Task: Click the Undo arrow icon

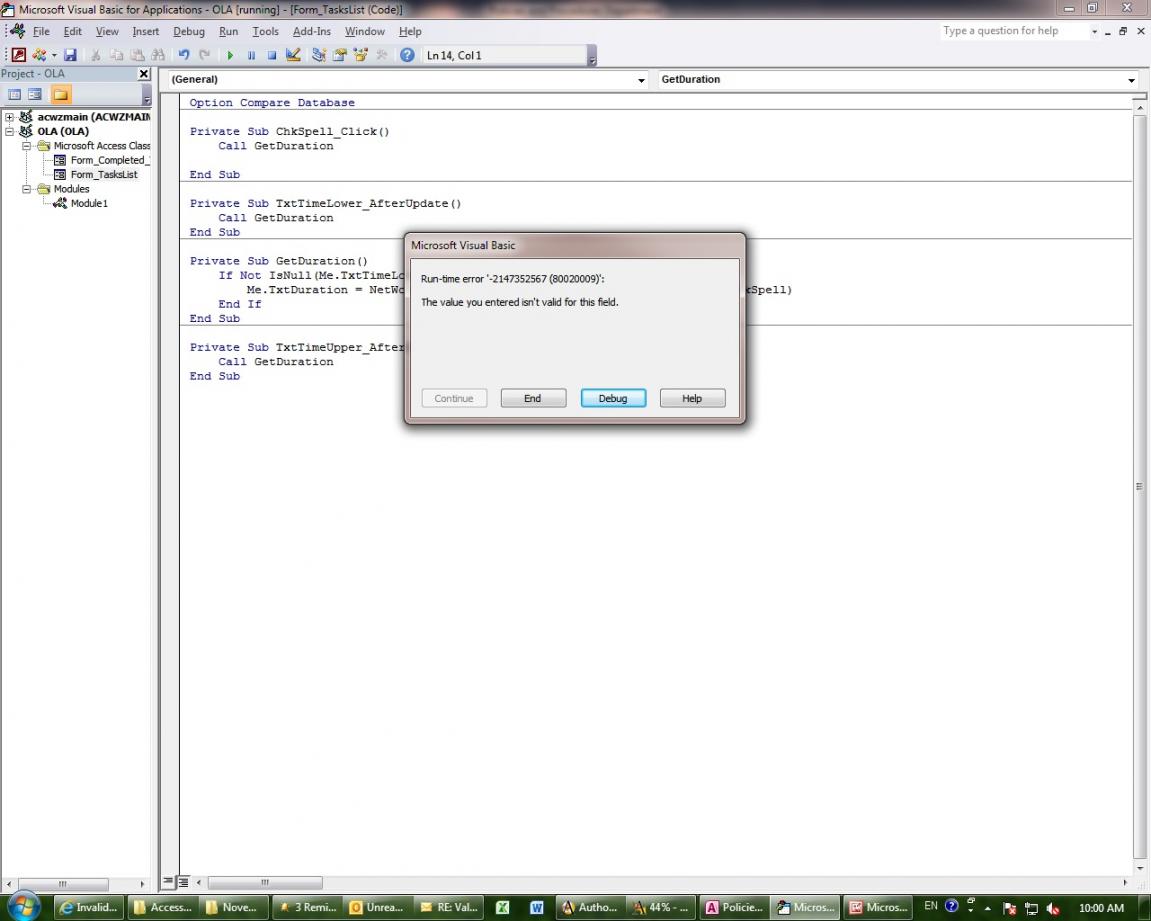Action: point(184,55)
